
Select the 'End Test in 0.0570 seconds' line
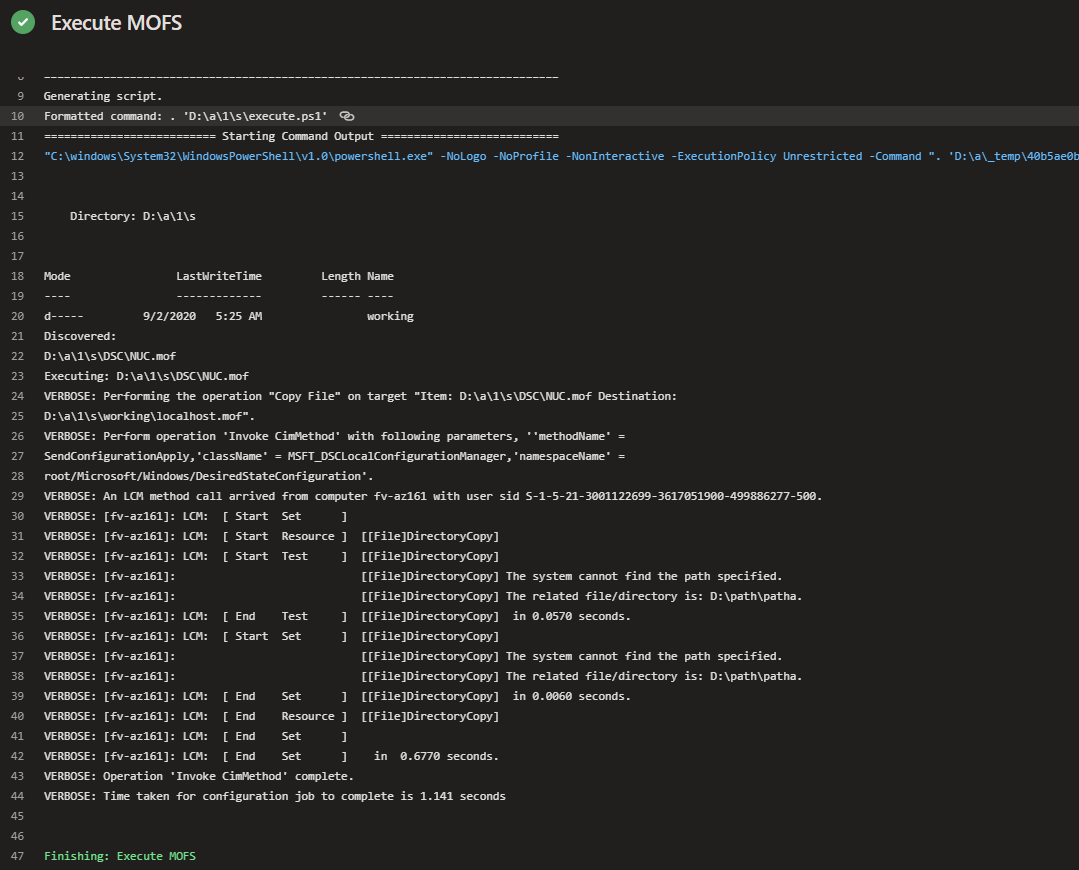[337, 616]
